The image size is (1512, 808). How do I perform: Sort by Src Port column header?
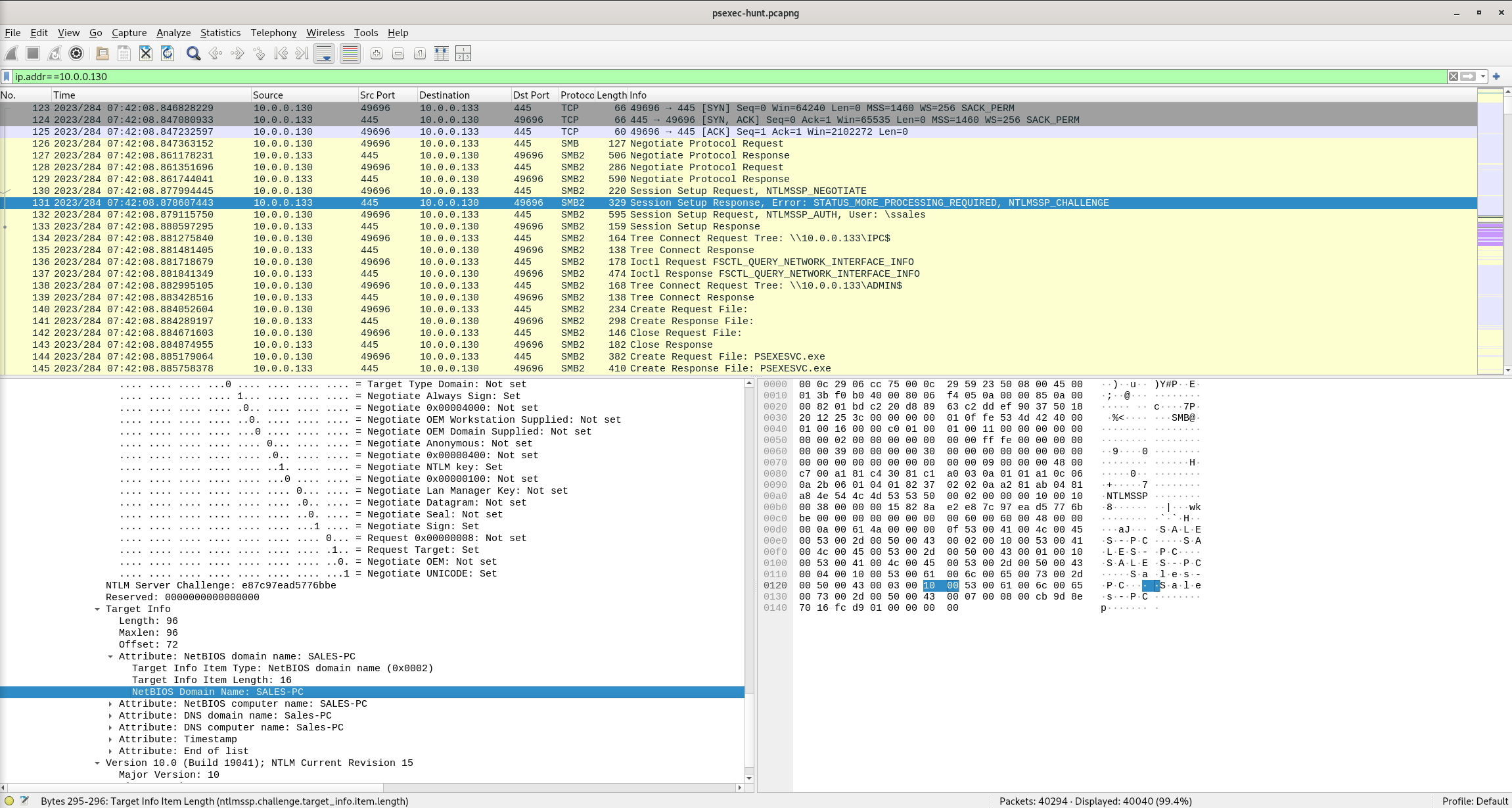tap(388, 95)
